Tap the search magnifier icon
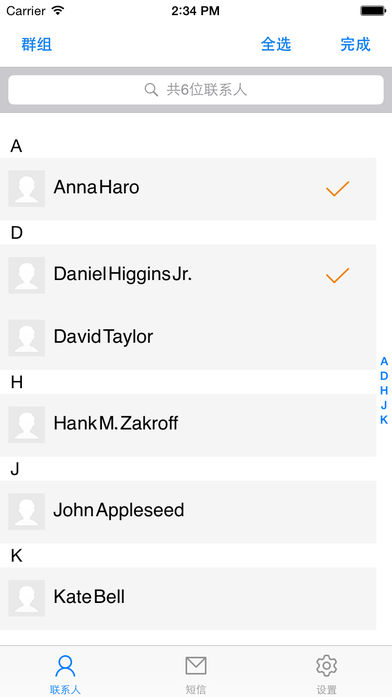Image resolution: width=392 pixels, height=697 pixels. coord(151,90)
